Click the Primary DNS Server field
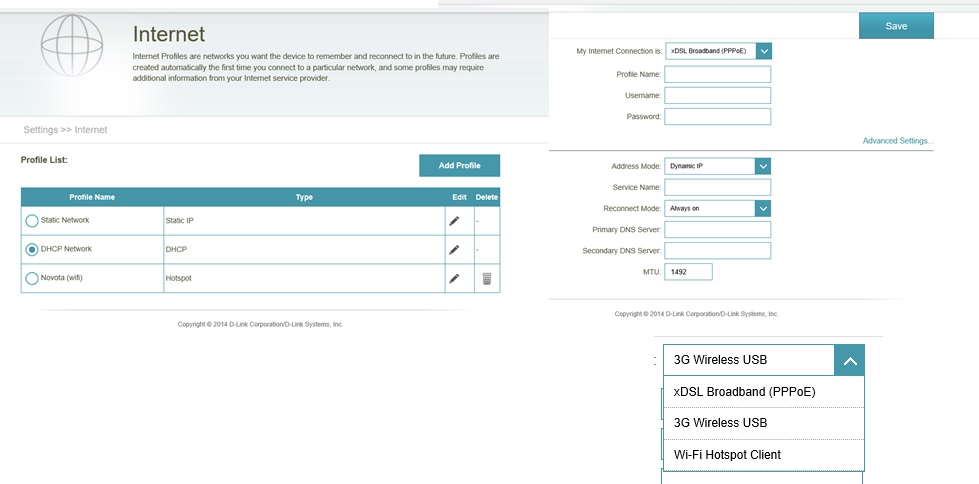The height and width of the screenshot is (484, 979). click(x=717, y=230)
